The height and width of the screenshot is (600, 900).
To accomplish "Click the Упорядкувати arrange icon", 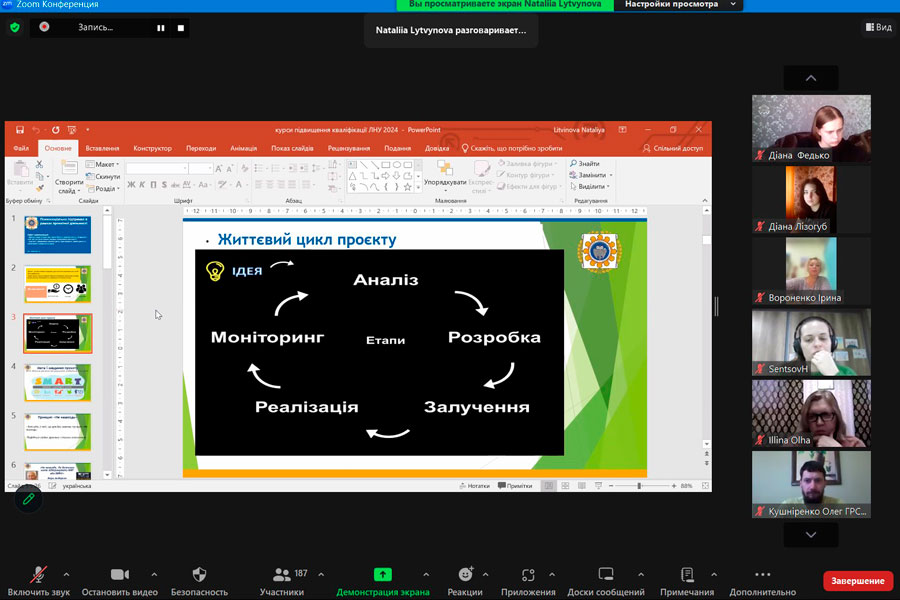I will [x=445, y=168].
